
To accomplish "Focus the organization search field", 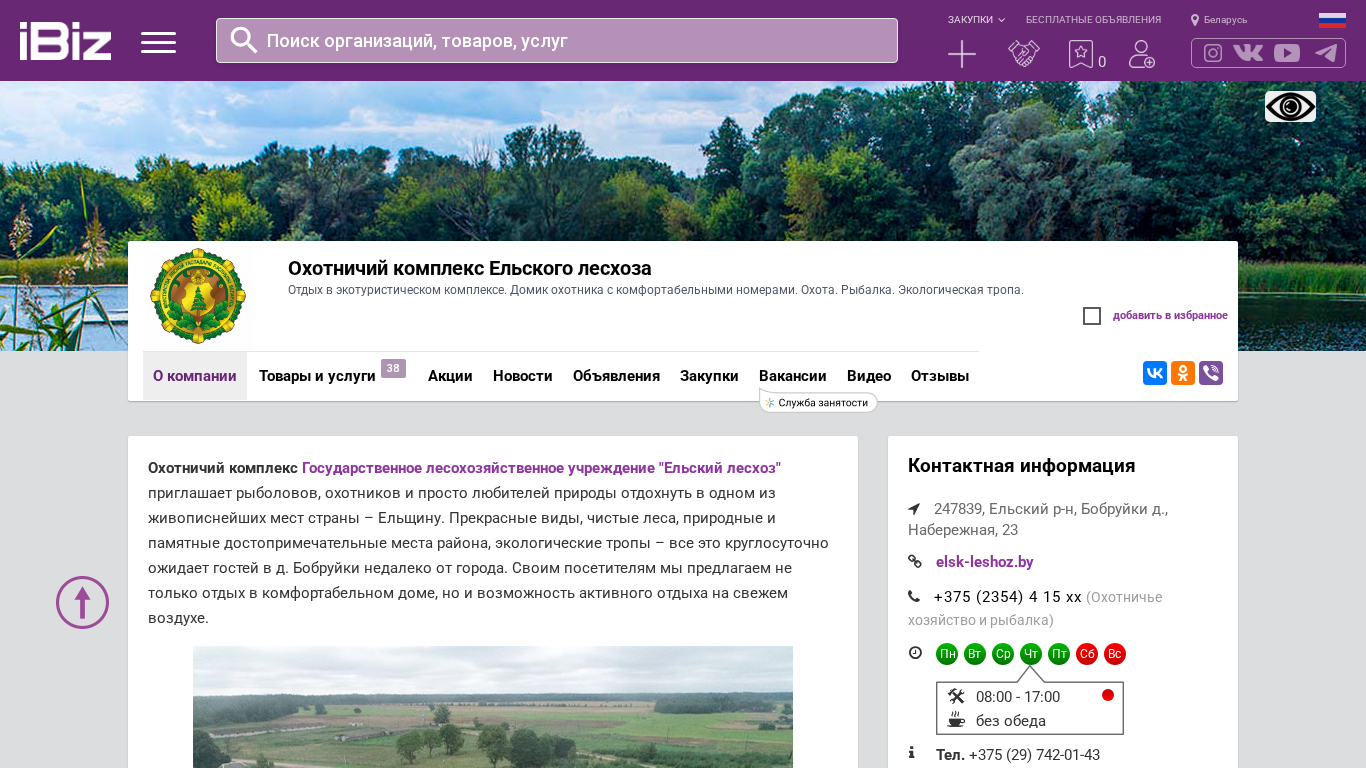I will click(x=557, y=40).
